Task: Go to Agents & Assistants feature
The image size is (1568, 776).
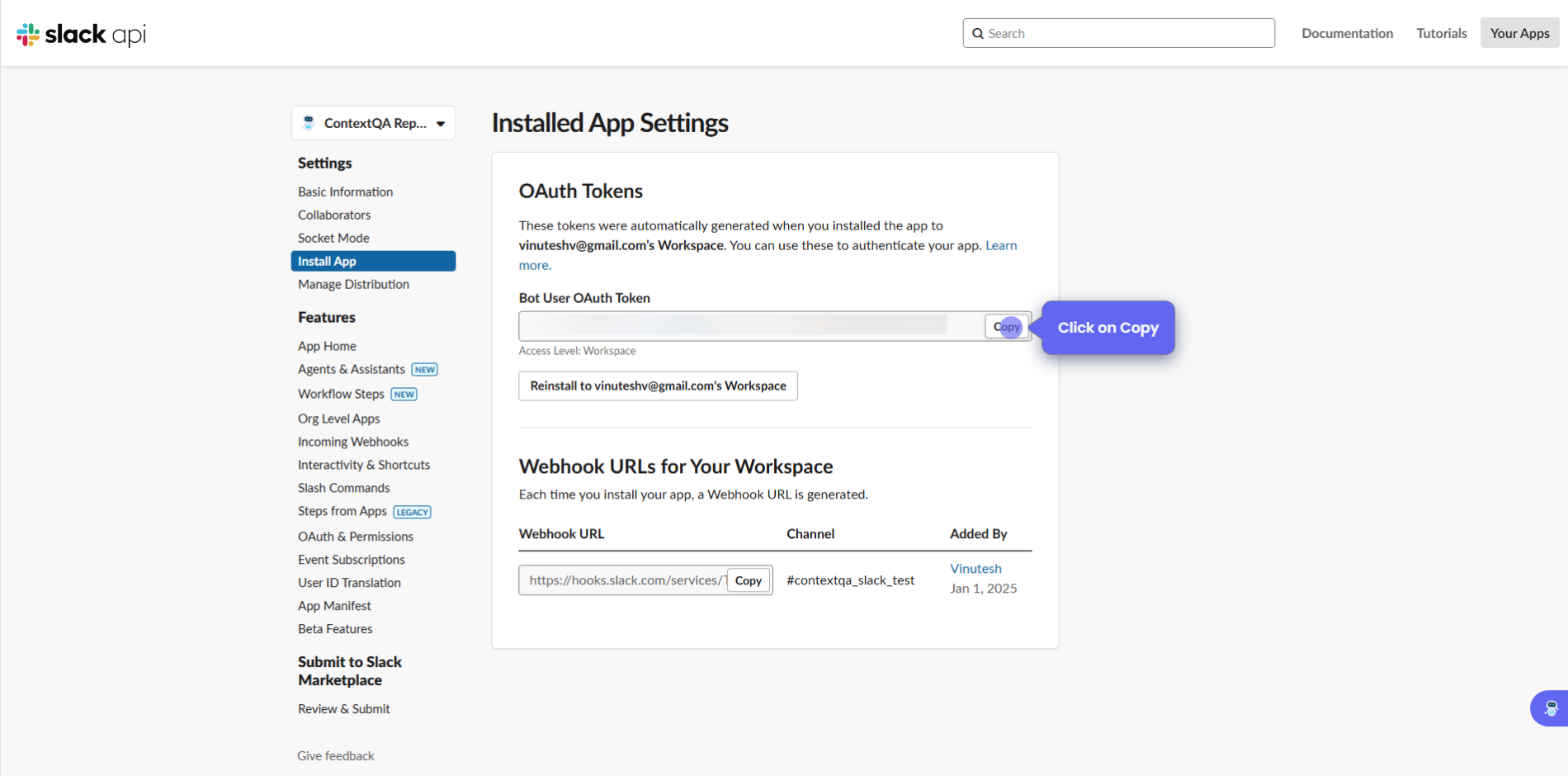Action: [x=351, y=369]
